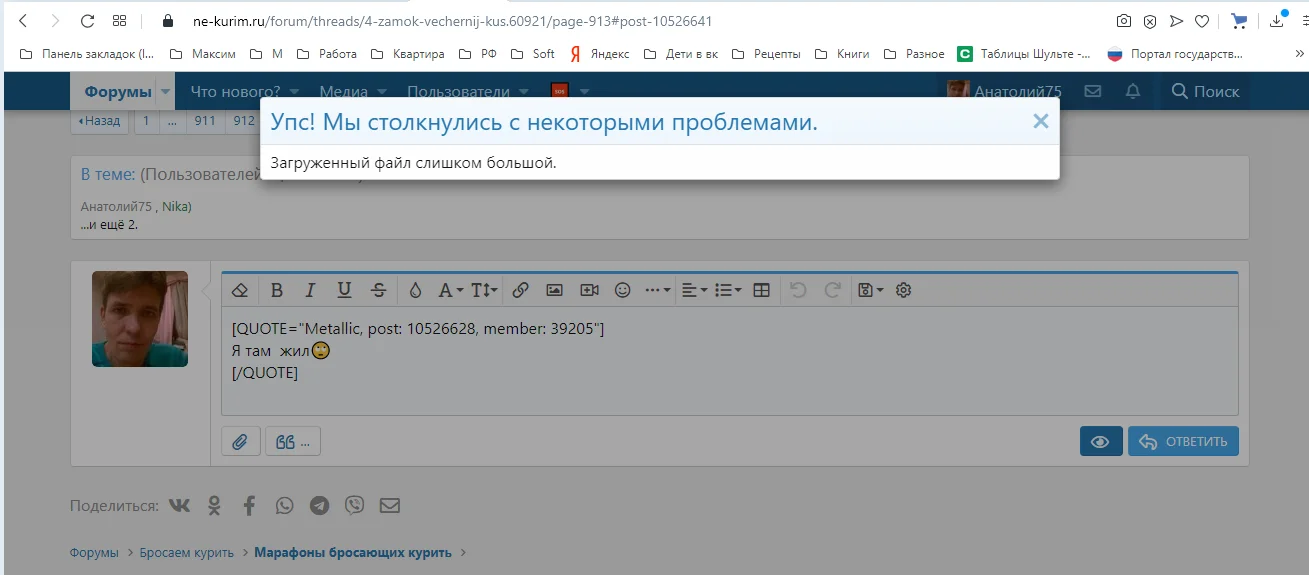1309x575 pixels.
Task: Open the Бросаем курить breadcrumb link
Action: coord(187,553)
